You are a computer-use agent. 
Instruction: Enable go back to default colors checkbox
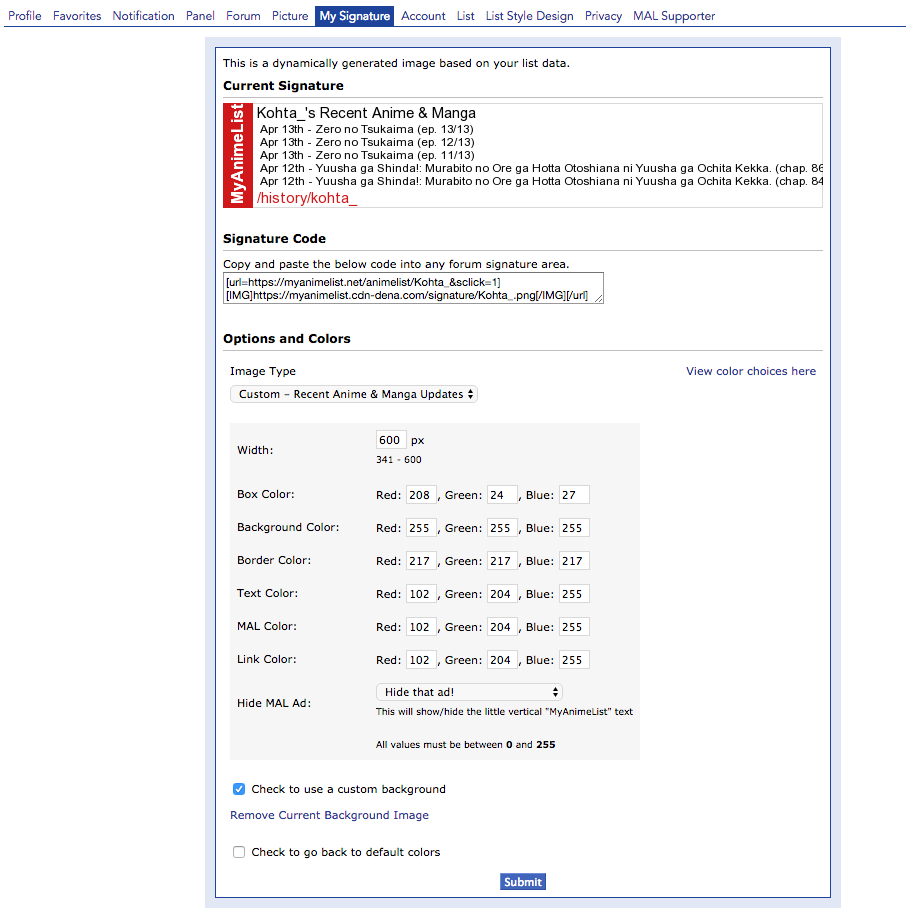click(239, 852)
